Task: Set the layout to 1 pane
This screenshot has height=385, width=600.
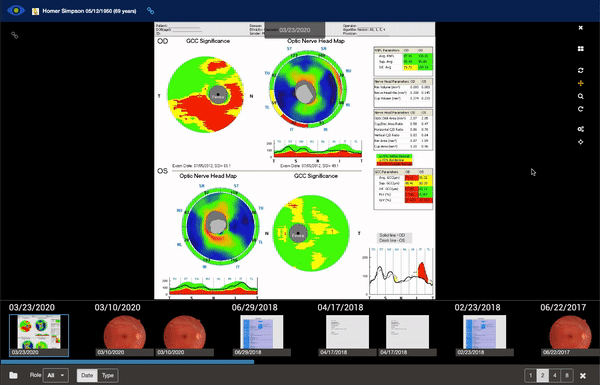Action: (x=530, y=375)
